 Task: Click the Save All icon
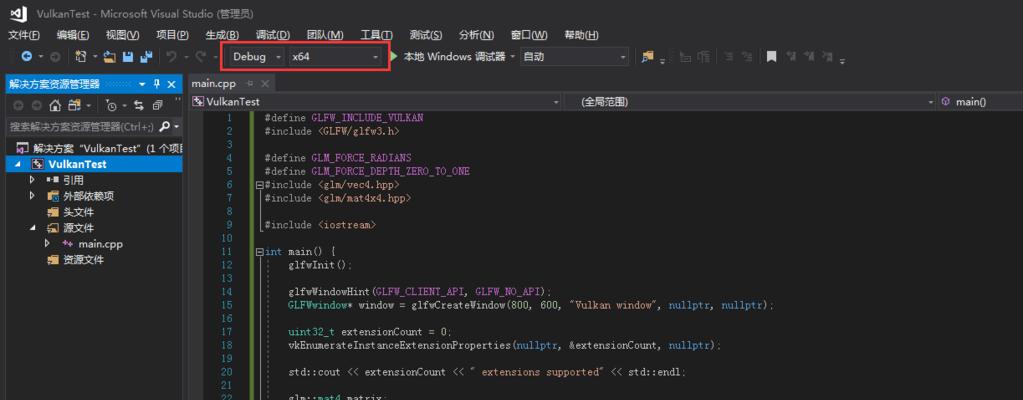click(146, 57)
